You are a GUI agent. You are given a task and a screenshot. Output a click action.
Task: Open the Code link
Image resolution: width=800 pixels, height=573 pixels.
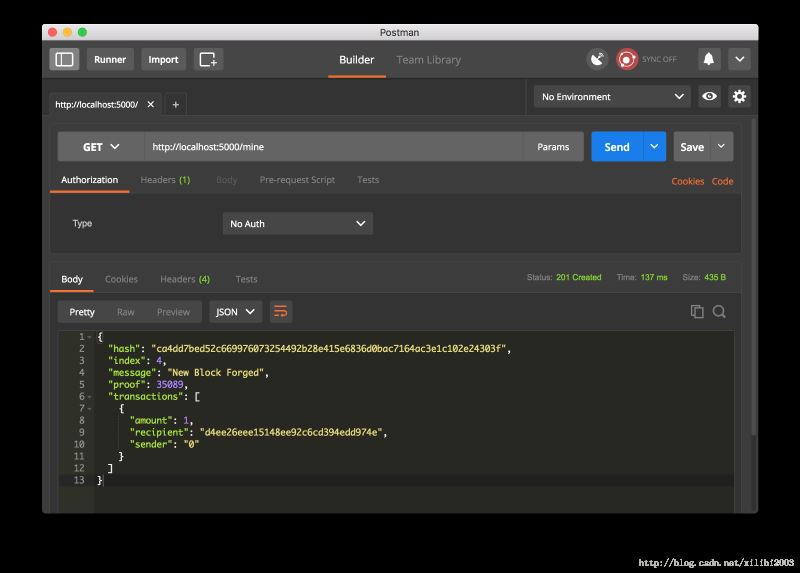click(722, 181)
